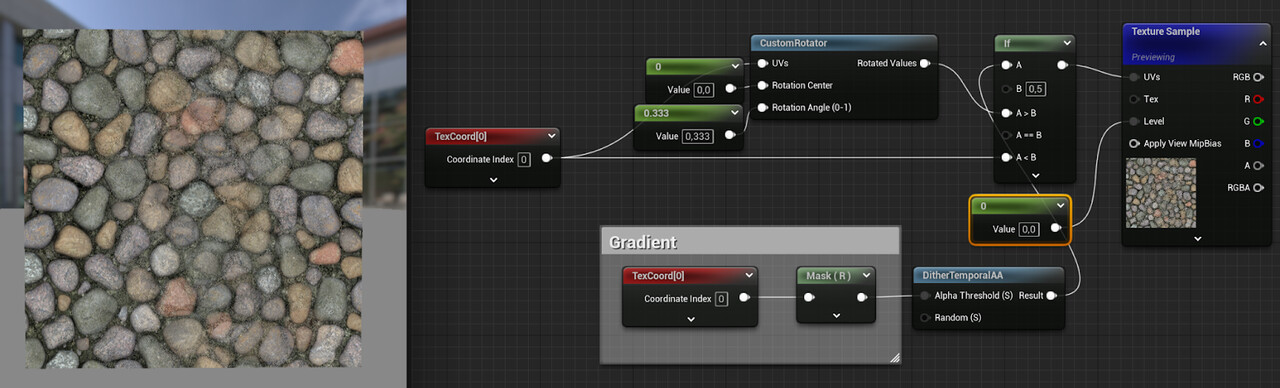Image resolution: width=1280 pixels, height=388 pixels.
Task: Click the Value field of the selected 0 node
Action: point(1028,229)
